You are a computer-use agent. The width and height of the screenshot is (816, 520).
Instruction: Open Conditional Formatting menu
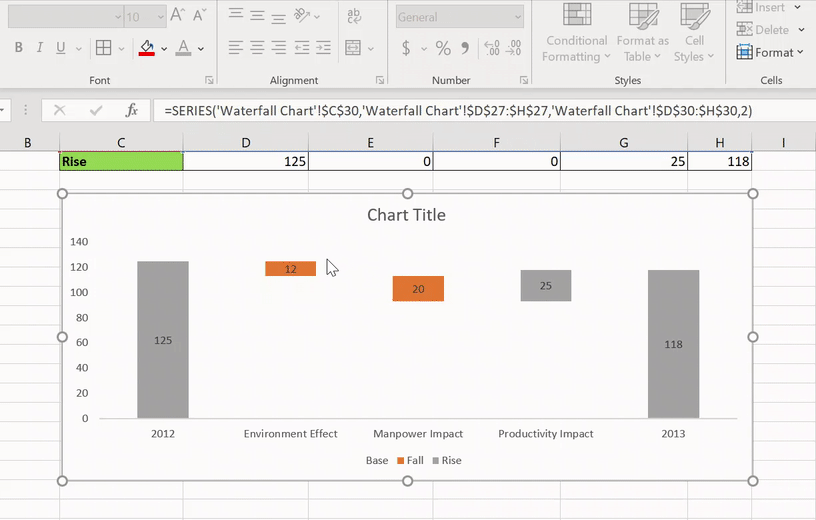tap(576, 32)
